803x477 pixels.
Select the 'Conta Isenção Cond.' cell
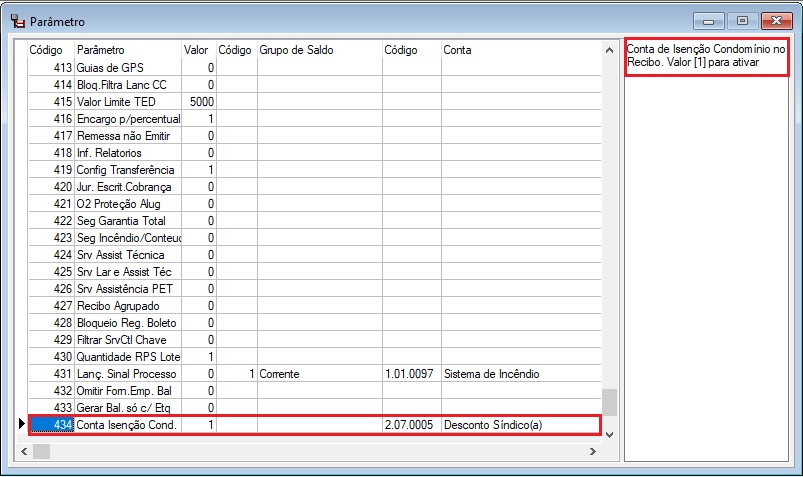pyautogui.click(x=128, y=425)
